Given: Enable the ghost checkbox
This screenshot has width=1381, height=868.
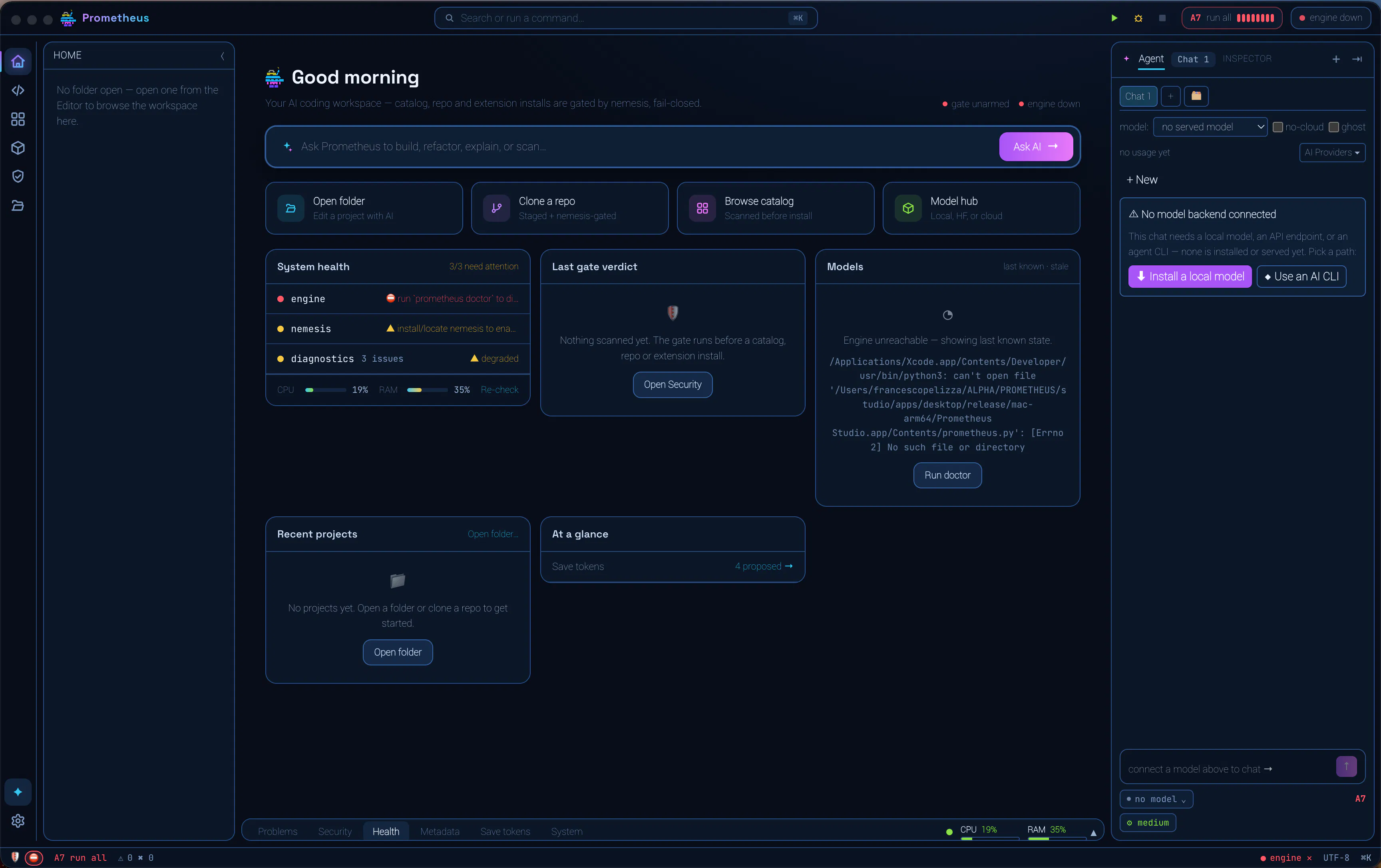Looking at the screenshot, I should [1334, 127].
